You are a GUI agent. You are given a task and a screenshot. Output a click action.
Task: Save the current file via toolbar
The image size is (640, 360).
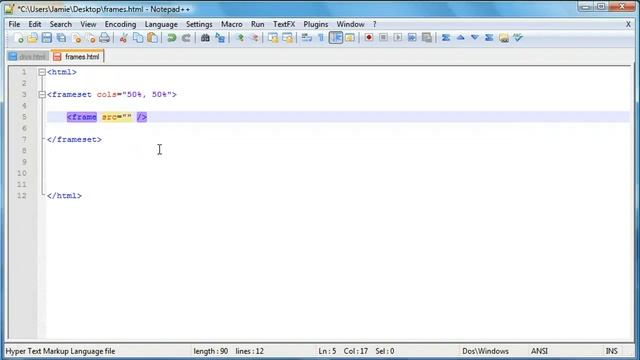pyautogui.click(x=47, y=38)
